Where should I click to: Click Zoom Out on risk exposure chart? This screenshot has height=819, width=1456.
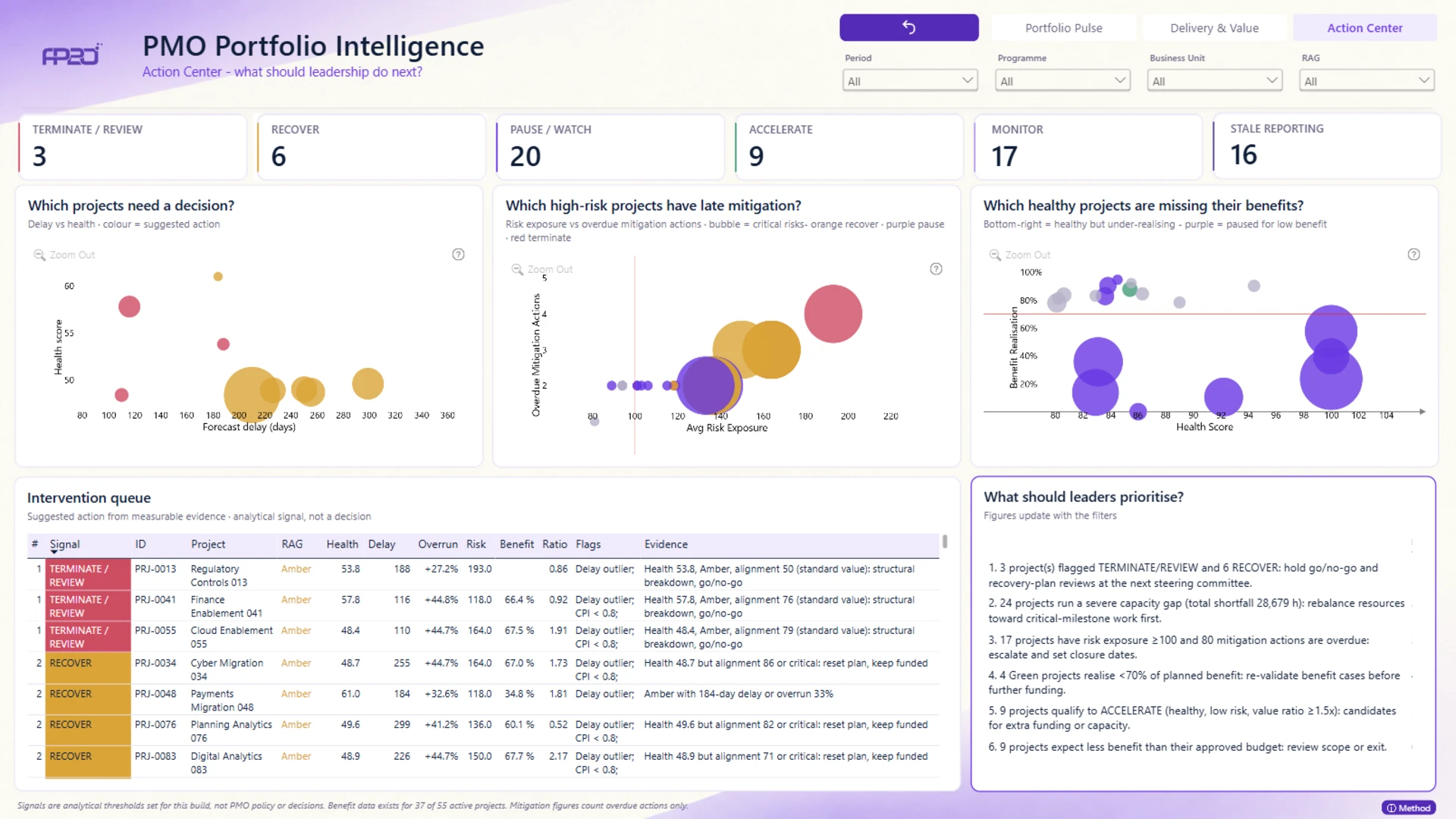pos(542,269)
